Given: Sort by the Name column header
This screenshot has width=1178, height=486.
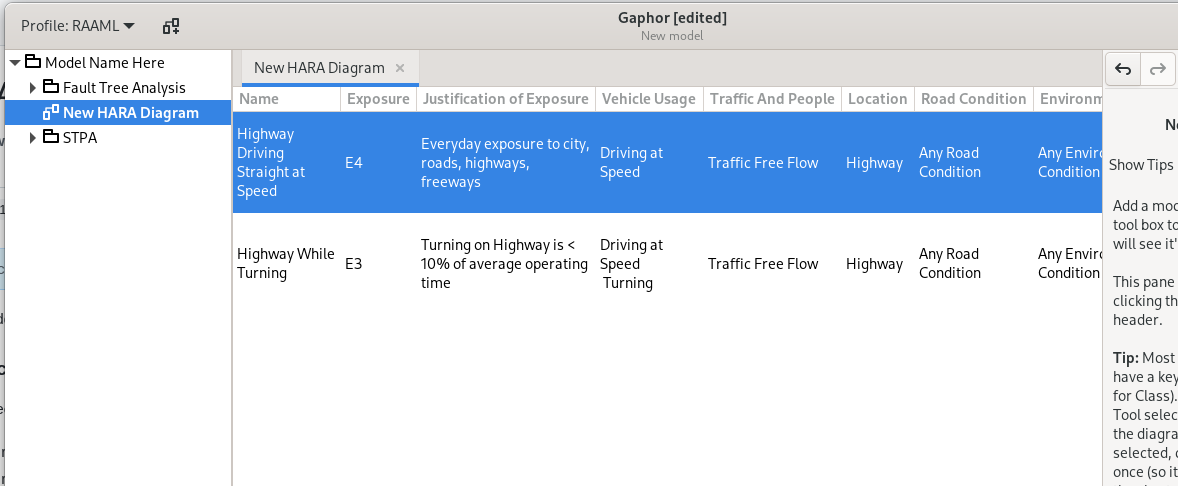Looking at the screenshot, I should (286, 99).
